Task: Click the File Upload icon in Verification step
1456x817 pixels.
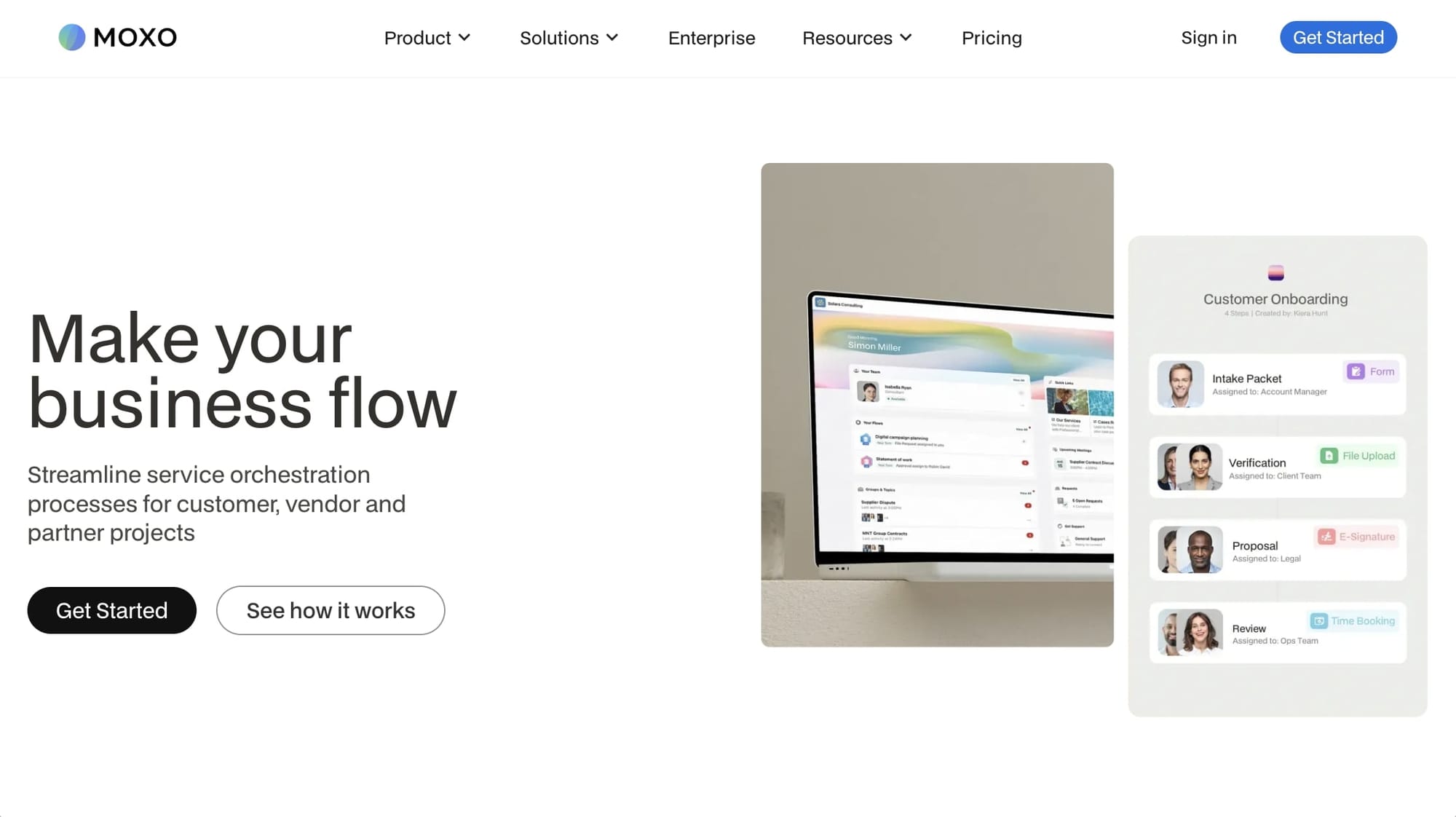Action: (x=1331, y=455)
